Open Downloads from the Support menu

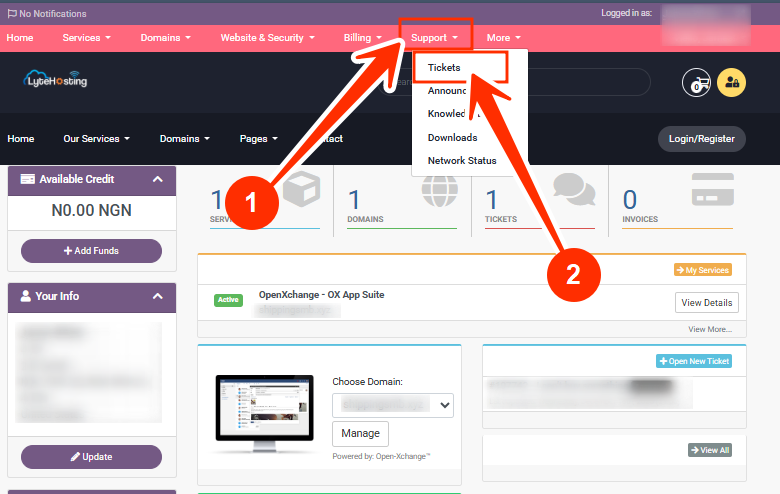click(452, 138)
